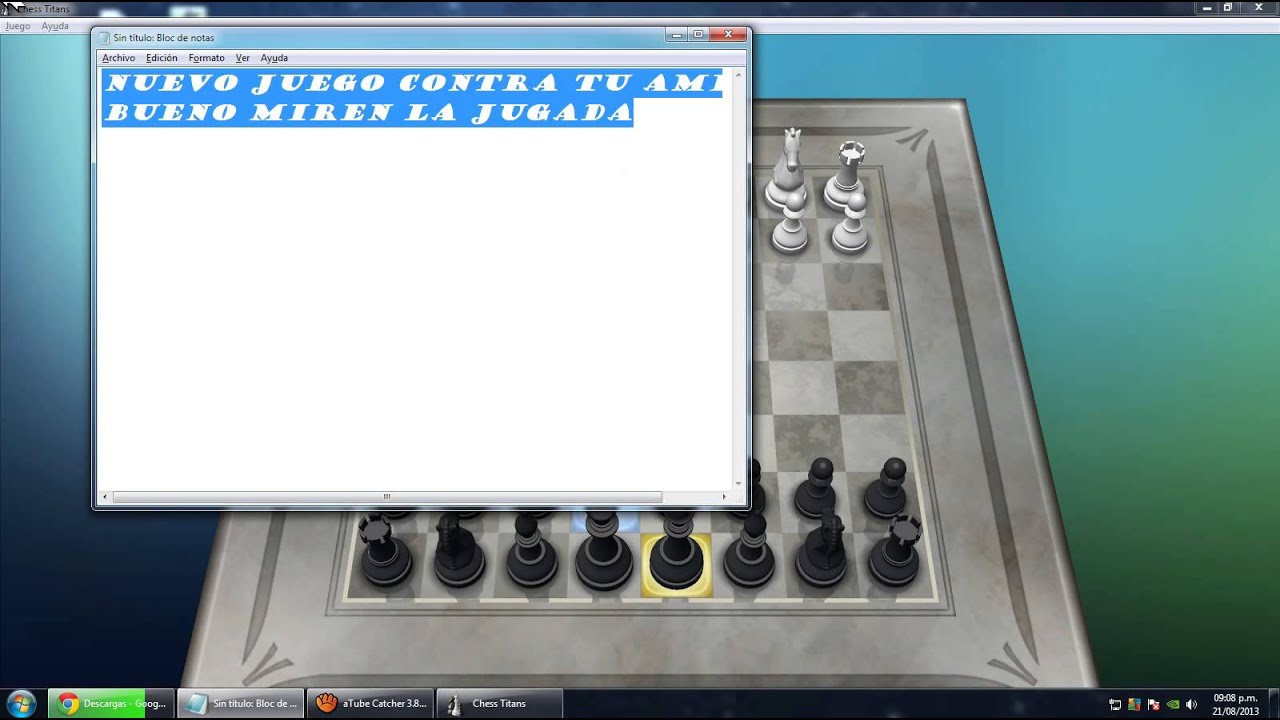Screen dimensions: 1280x720
Task: Maximize the Notepad window
Action: click(699, 35)
